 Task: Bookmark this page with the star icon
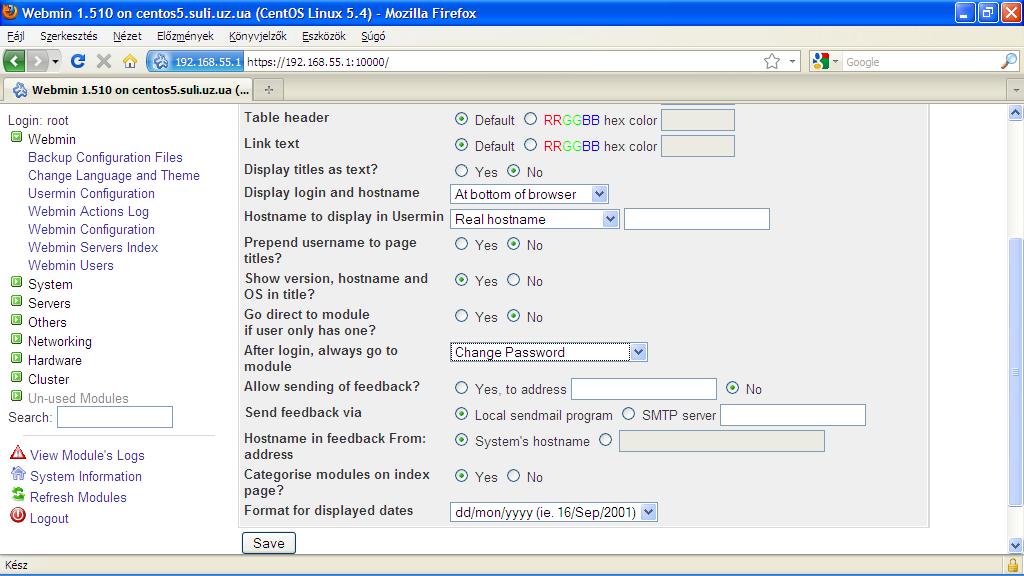pyautogui.click(x=772, y=61)
